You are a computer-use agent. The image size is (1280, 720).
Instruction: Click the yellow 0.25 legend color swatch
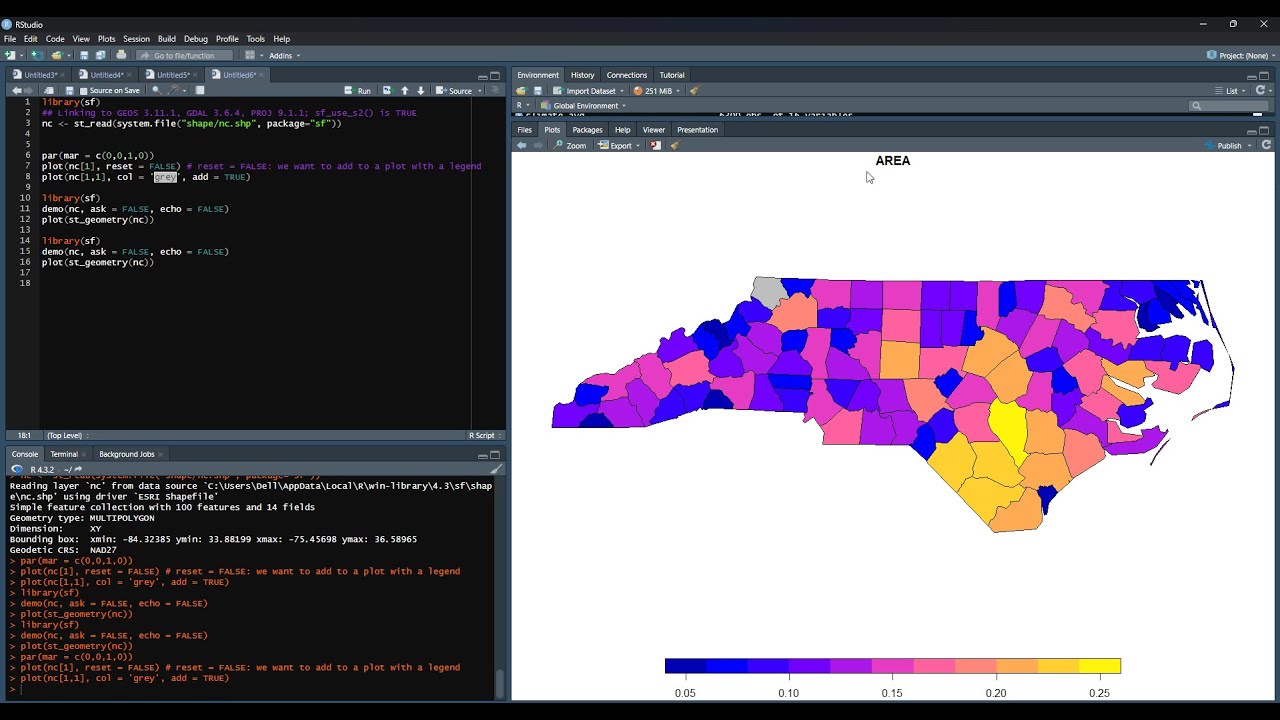(x=1100, y=666)
